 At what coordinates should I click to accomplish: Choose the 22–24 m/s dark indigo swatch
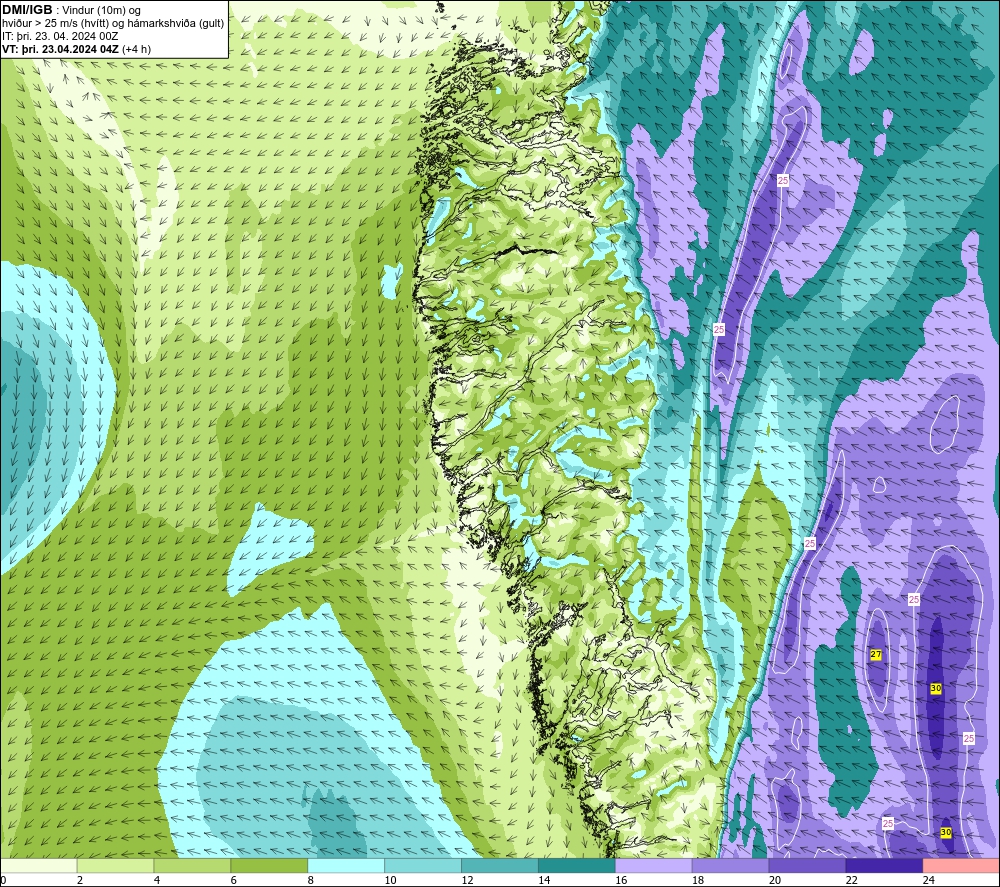pyautogui.click(x=884, y=865)
